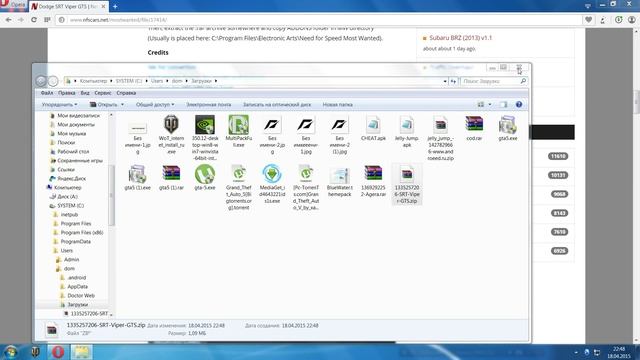This screenshot has height=360, width=640.
Task: Select the jelly_jump zip archive
Action: (440, 124)
